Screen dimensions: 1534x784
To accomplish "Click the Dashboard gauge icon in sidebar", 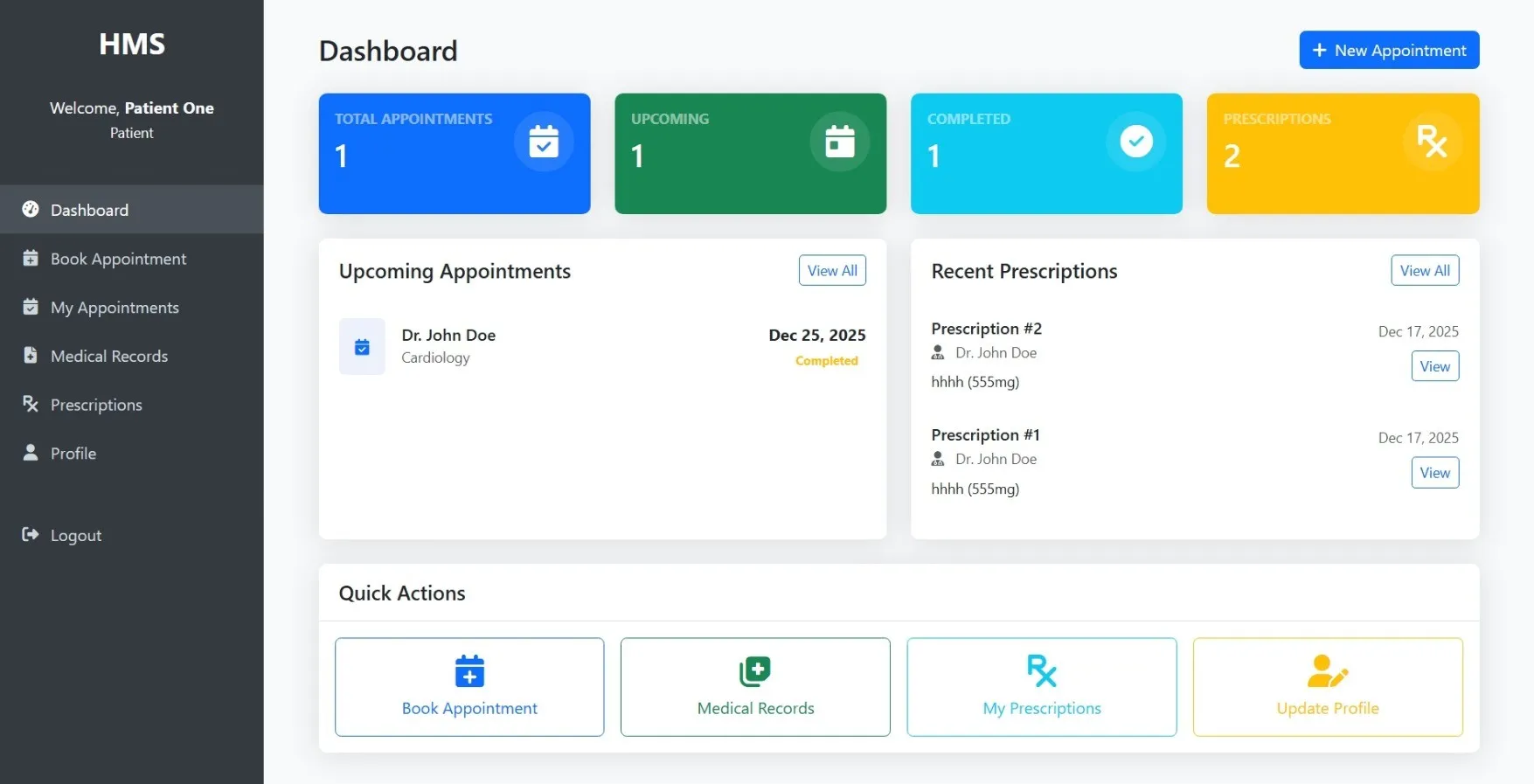I will 31,209.
